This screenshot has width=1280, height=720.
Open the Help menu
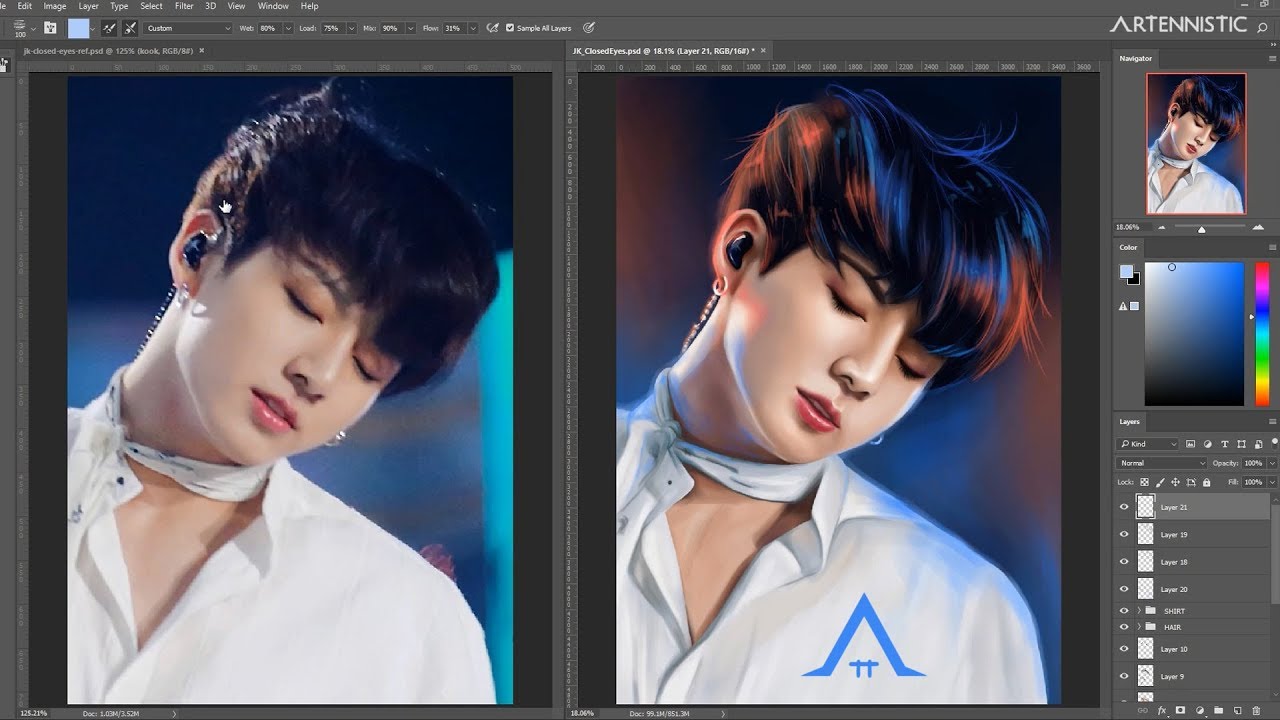point(309,6)
